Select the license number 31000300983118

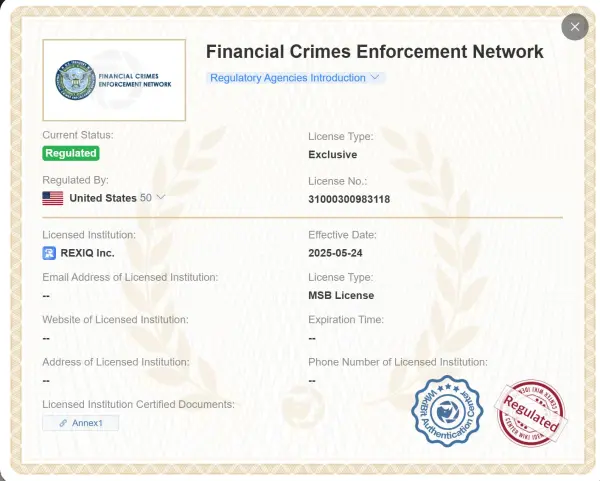[x=349, y=199]
